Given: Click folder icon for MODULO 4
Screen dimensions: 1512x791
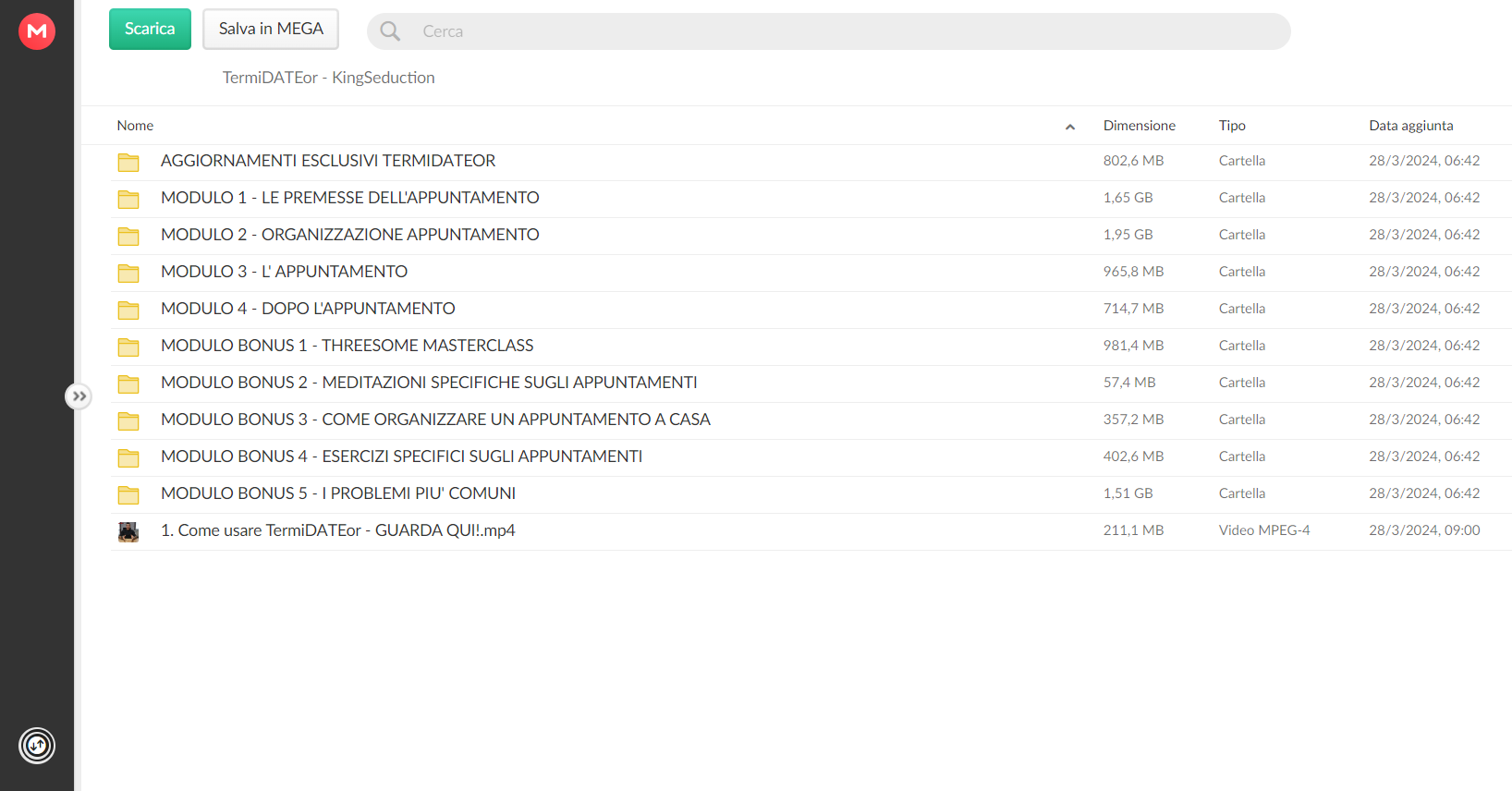Looking at the screenshot, I should tap(128, 310).
